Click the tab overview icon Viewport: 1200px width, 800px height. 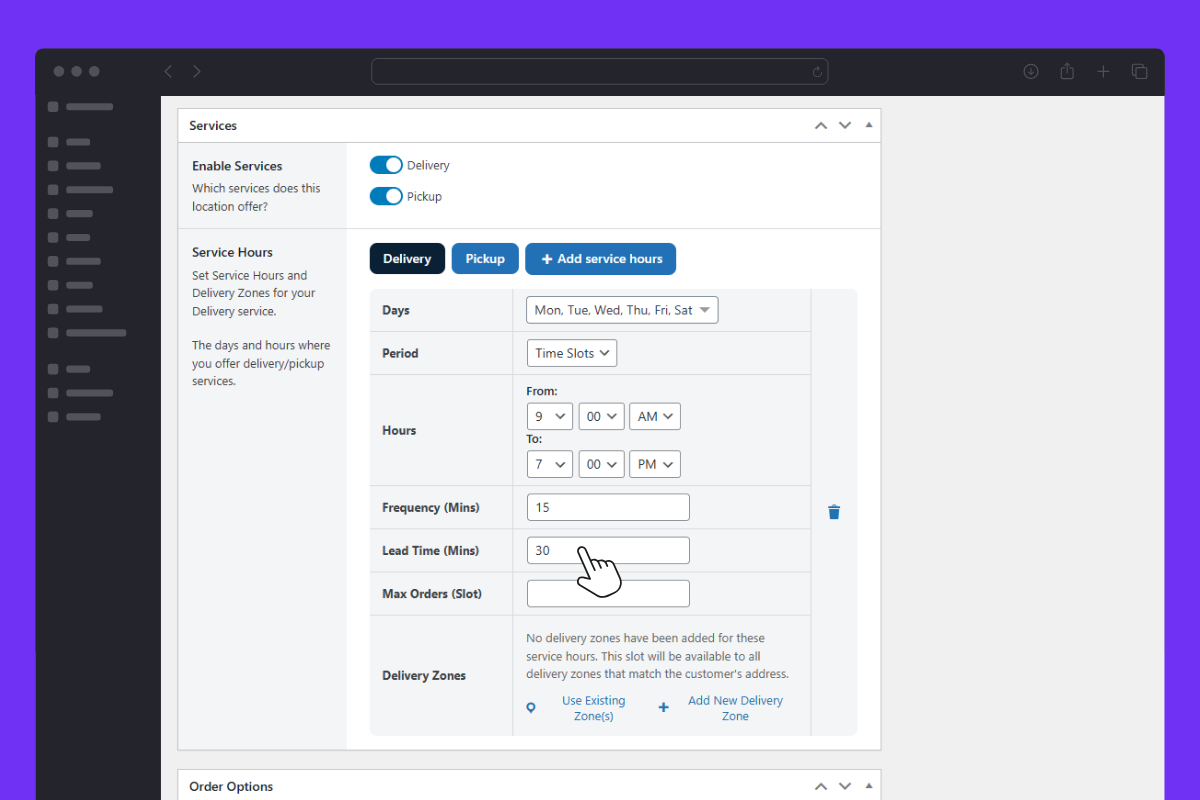point(1139,71)
